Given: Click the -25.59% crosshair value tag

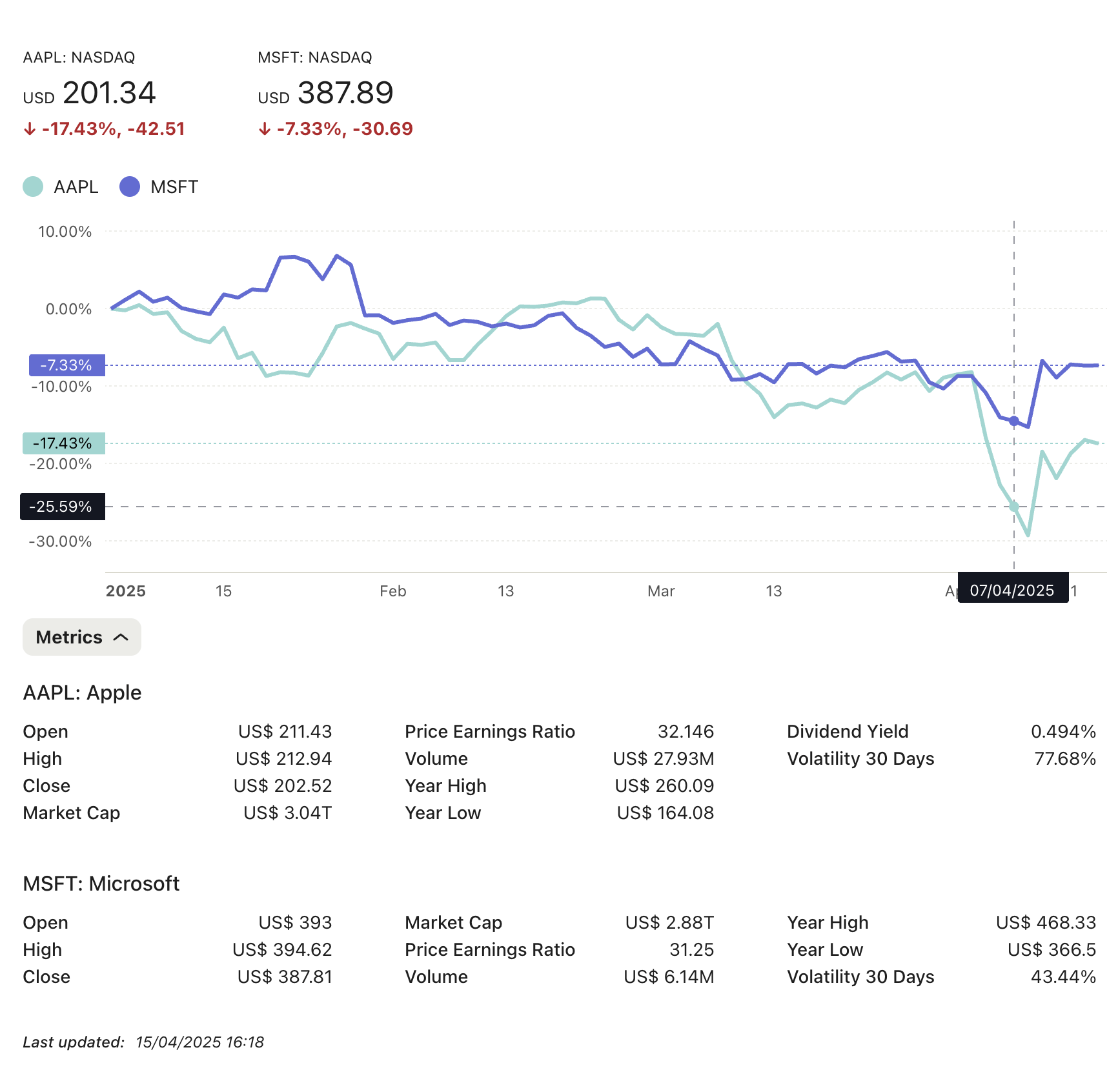Looking at the screenshot, I should [x=62, y=507].
